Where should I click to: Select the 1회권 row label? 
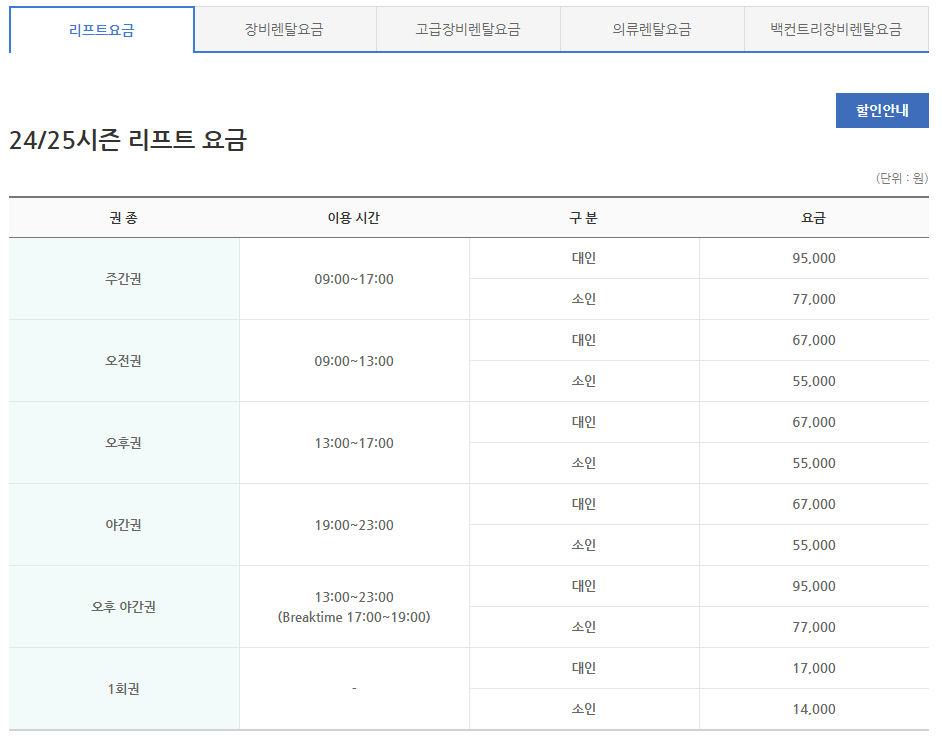coord(124,689)
